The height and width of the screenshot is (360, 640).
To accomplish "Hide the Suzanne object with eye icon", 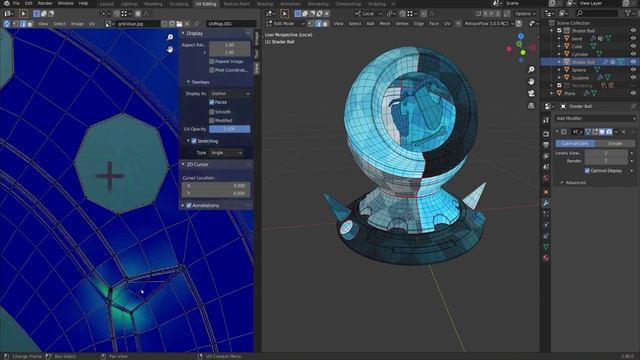I will click(633, 78).
